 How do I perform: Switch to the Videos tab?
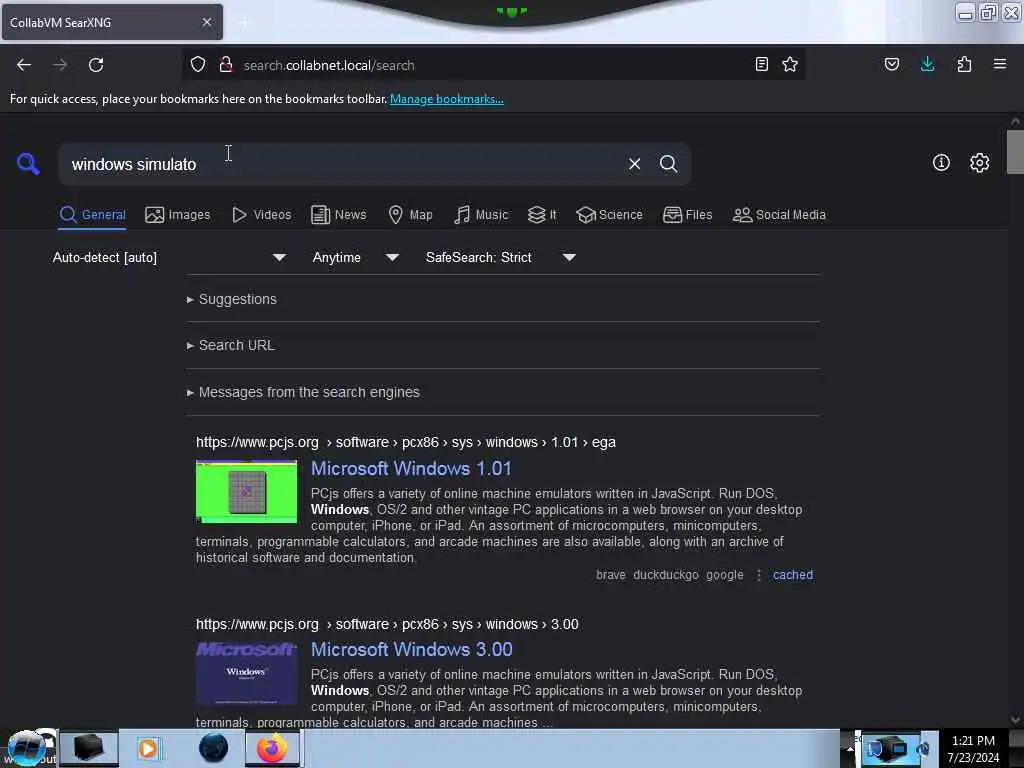pos(262,215)
